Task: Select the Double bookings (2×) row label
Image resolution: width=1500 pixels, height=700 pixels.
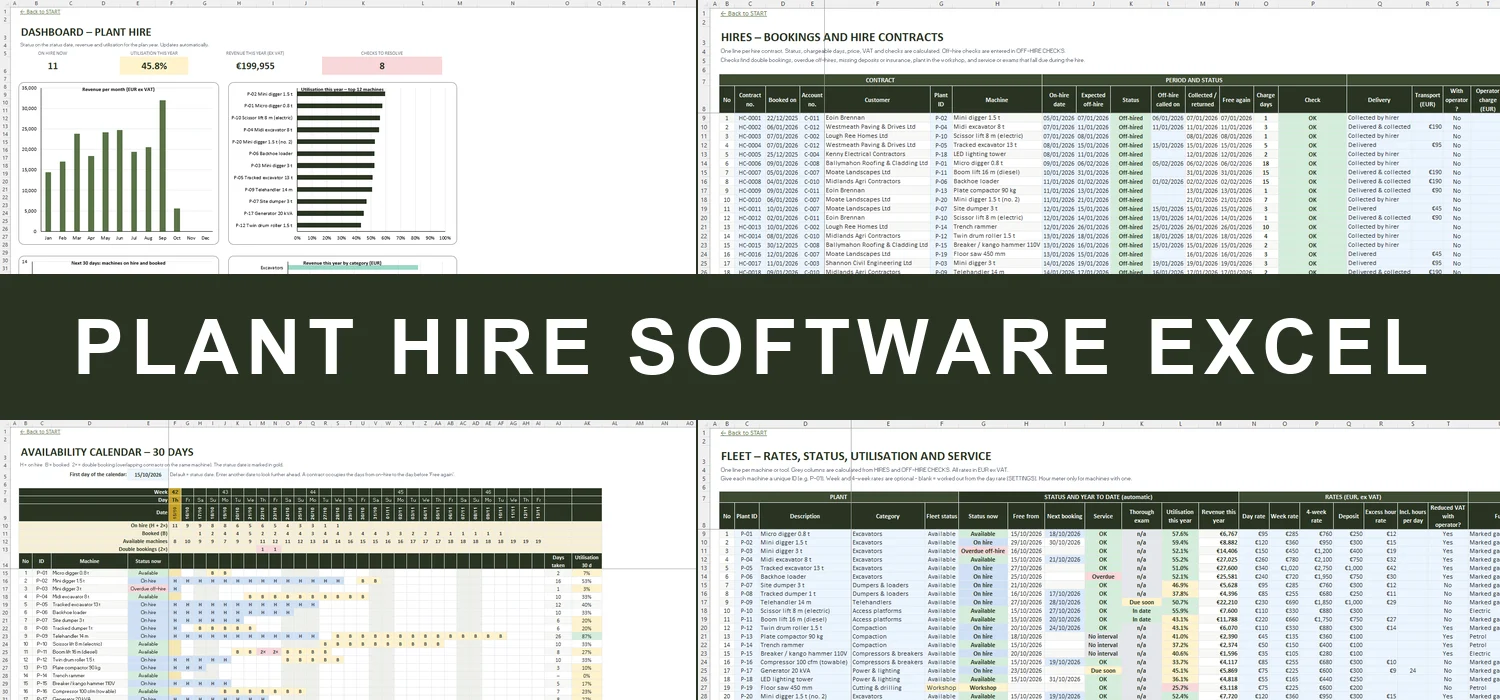Action: click(x=145, y=549)
